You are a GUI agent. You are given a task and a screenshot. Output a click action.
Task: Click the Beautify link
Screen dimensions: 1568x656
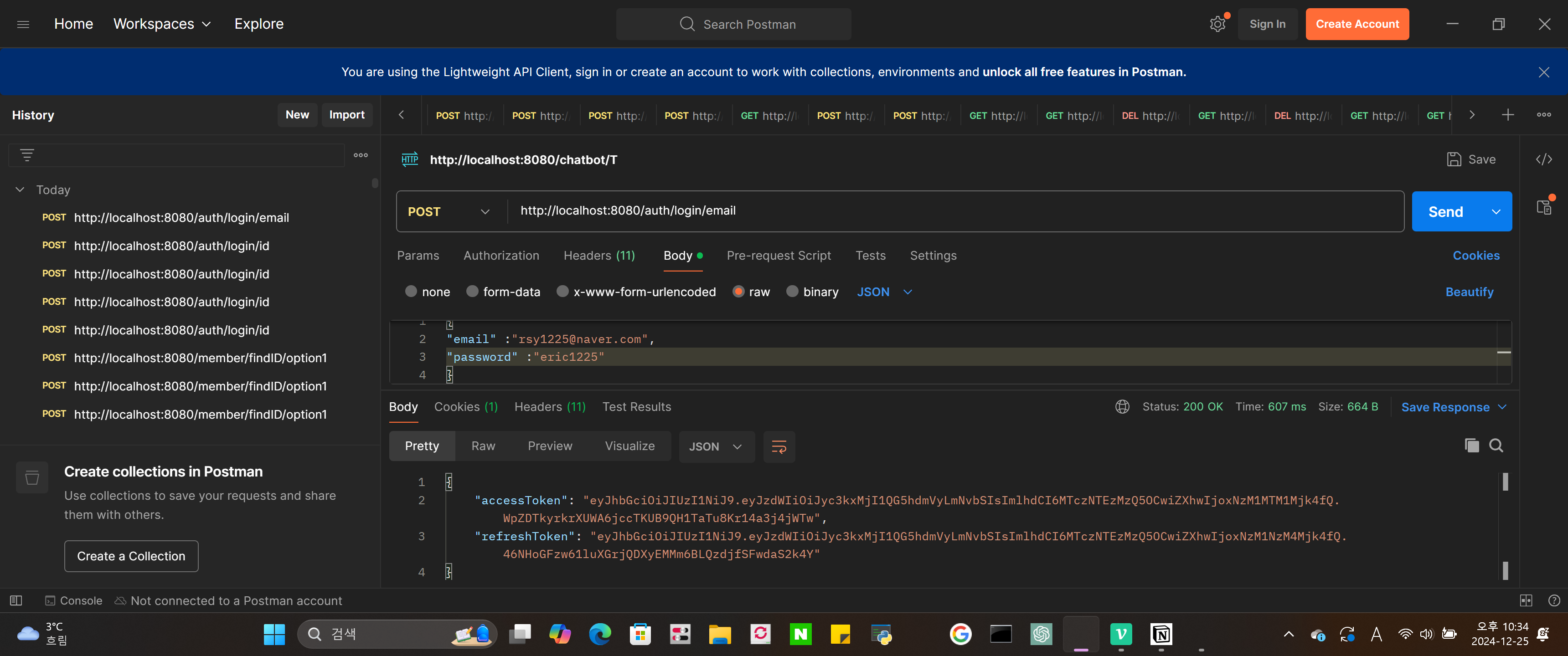[1469, 292]
